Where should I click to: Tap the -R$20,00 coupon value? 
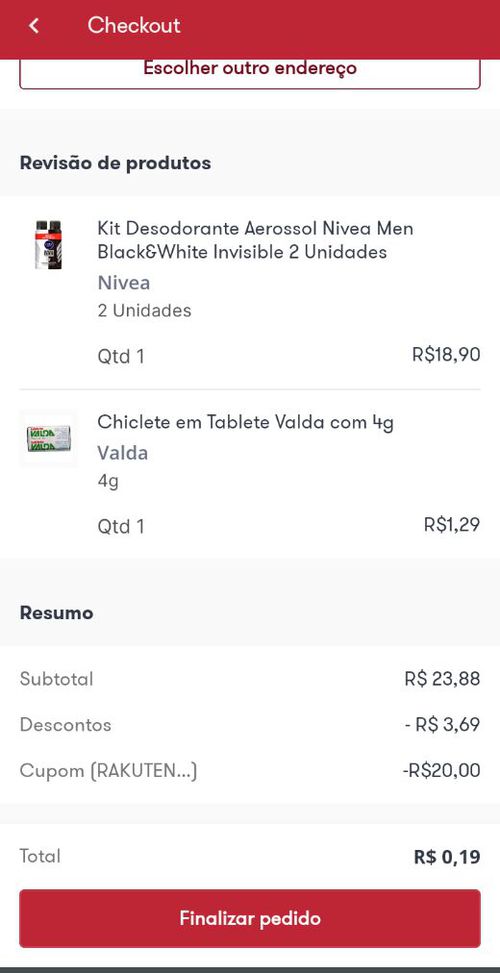[441, 771]
